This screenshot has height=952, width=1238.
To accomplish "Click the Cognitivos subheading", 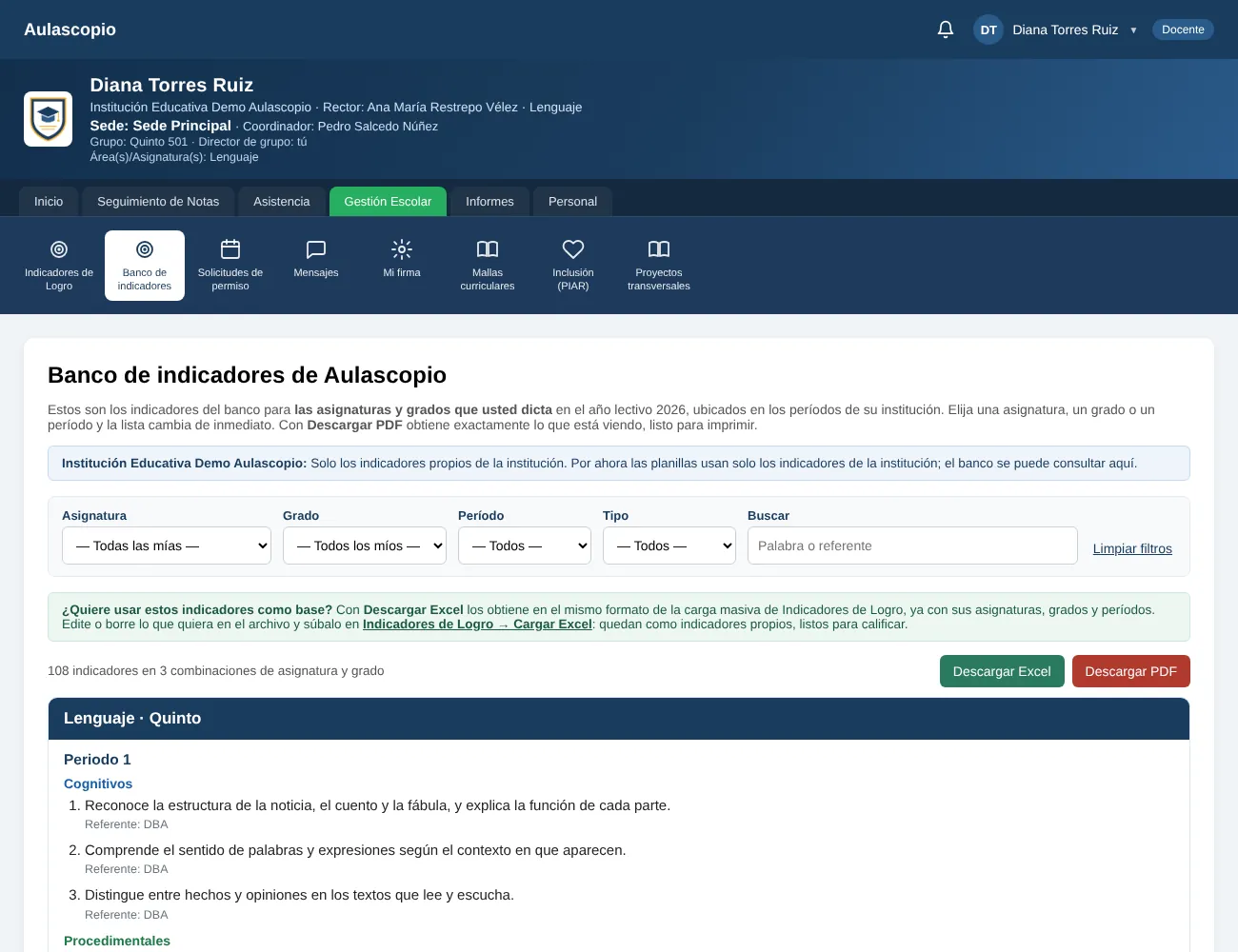I will pos(98,783).
